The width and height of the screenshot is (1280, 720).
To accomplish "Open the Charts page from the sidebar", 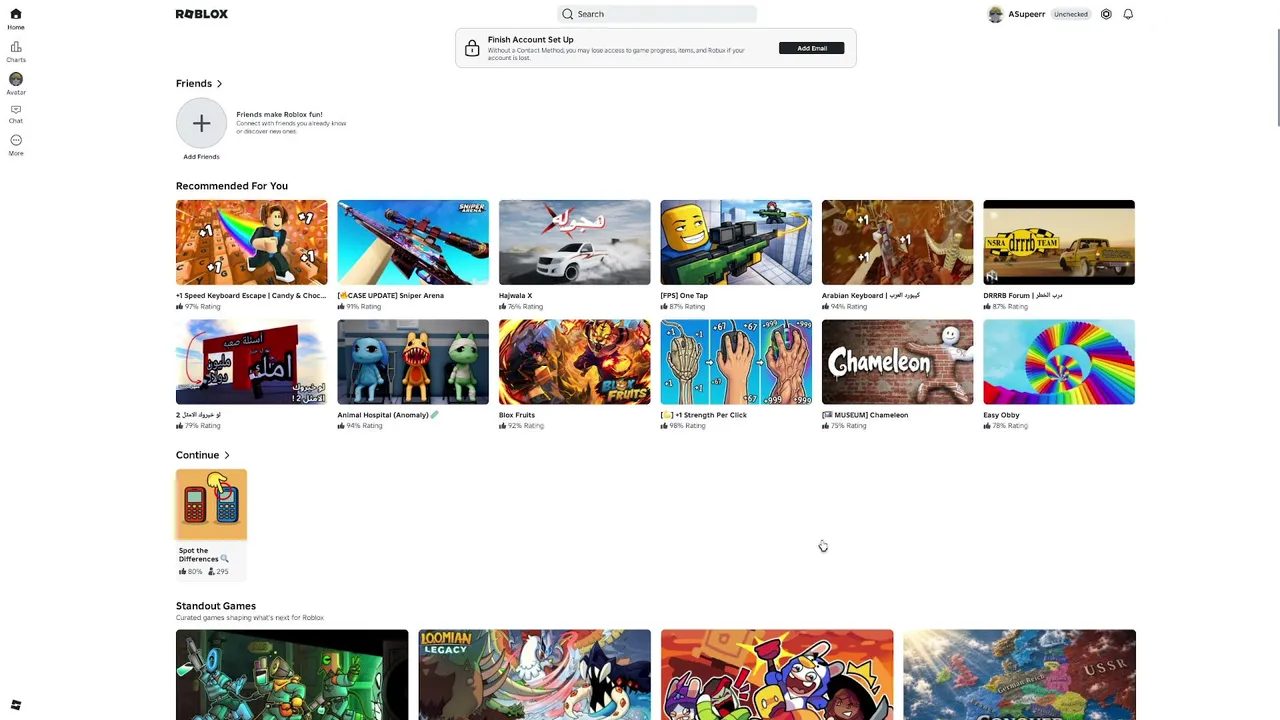I will point(16,52).
